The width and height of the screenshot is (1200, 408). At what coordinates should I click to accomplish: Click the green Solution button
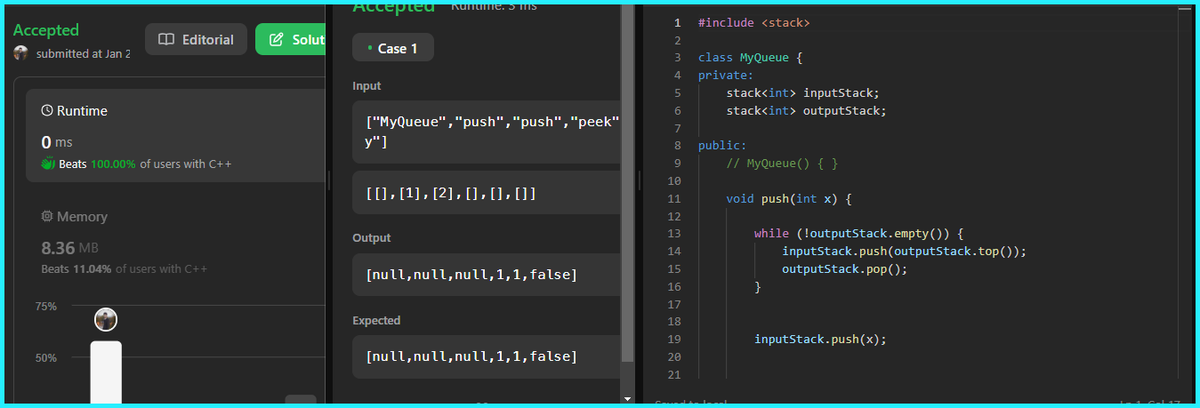(x=291, y=40)
